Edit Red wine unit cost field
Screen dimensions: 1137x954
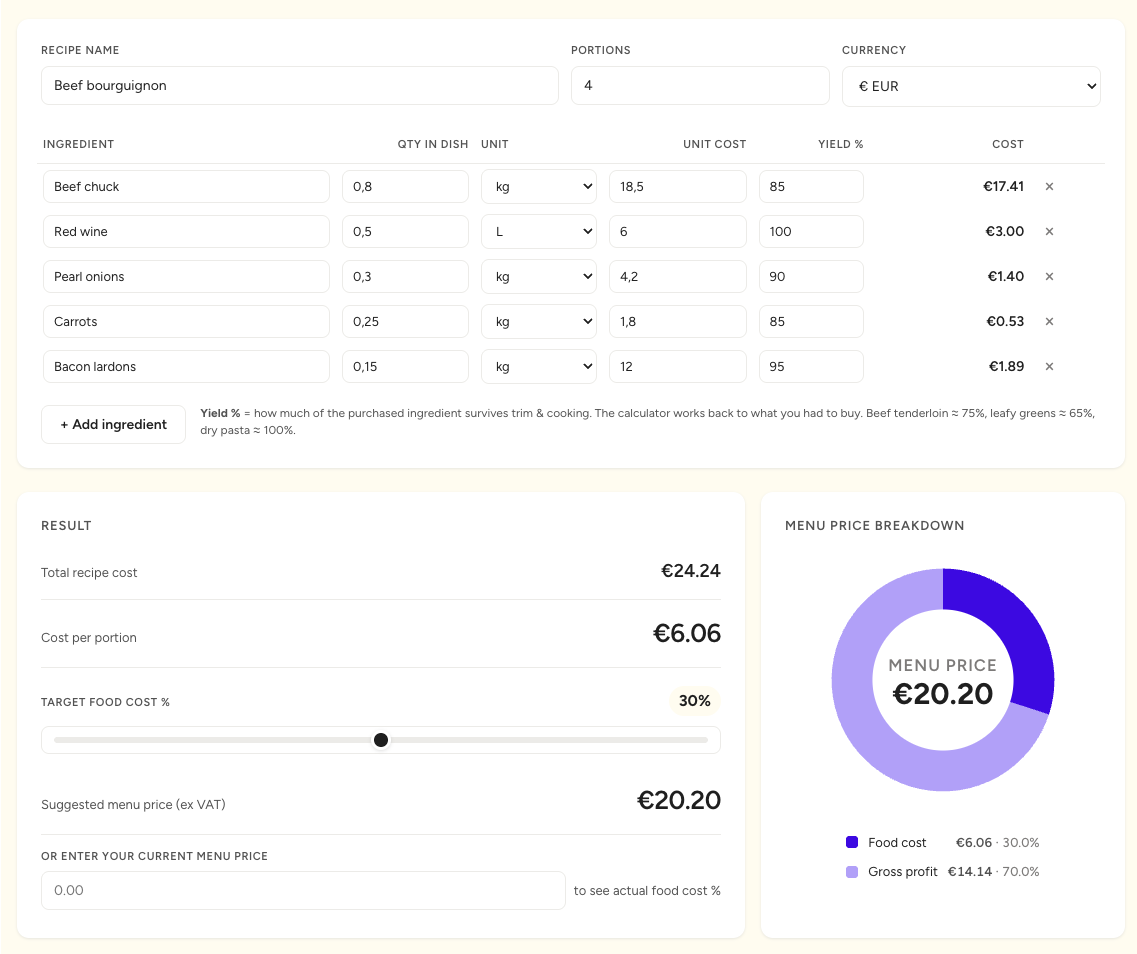click(x=678, y=231)
